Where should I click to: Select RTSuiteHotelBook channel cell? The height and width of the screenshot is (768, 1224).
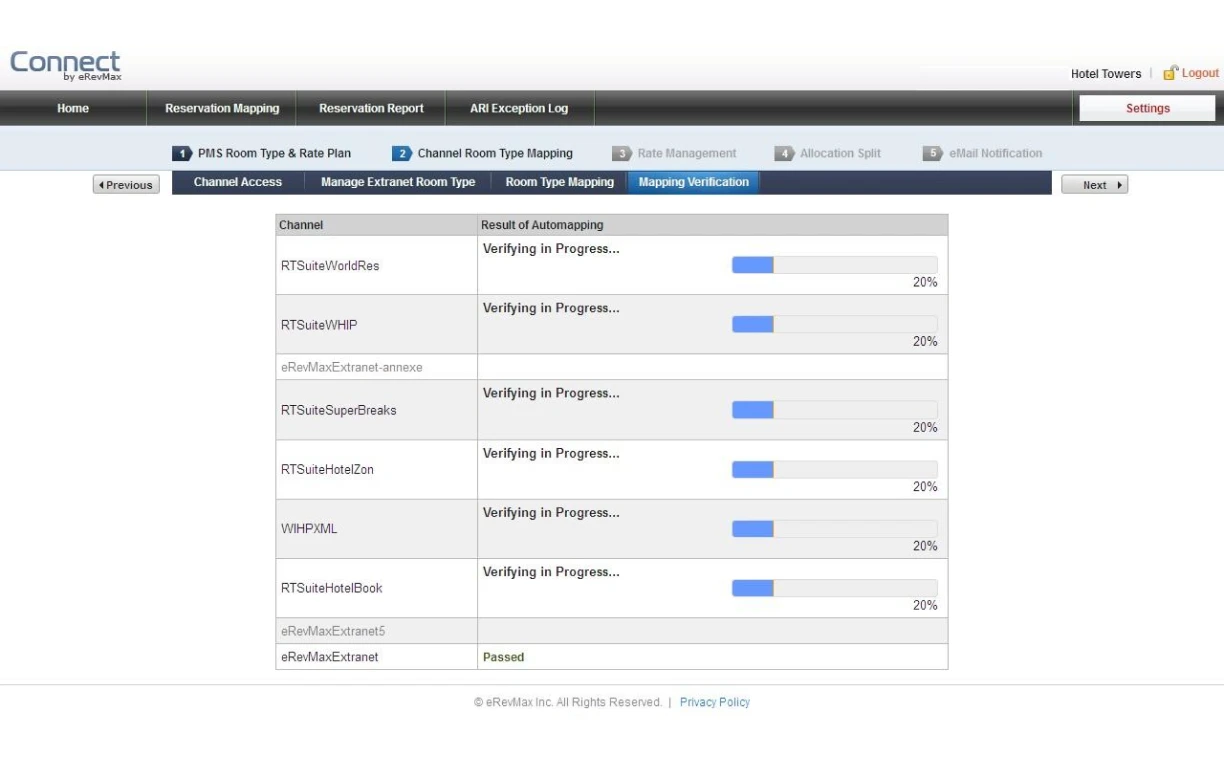pyautogui.click(x=377, y=588)
